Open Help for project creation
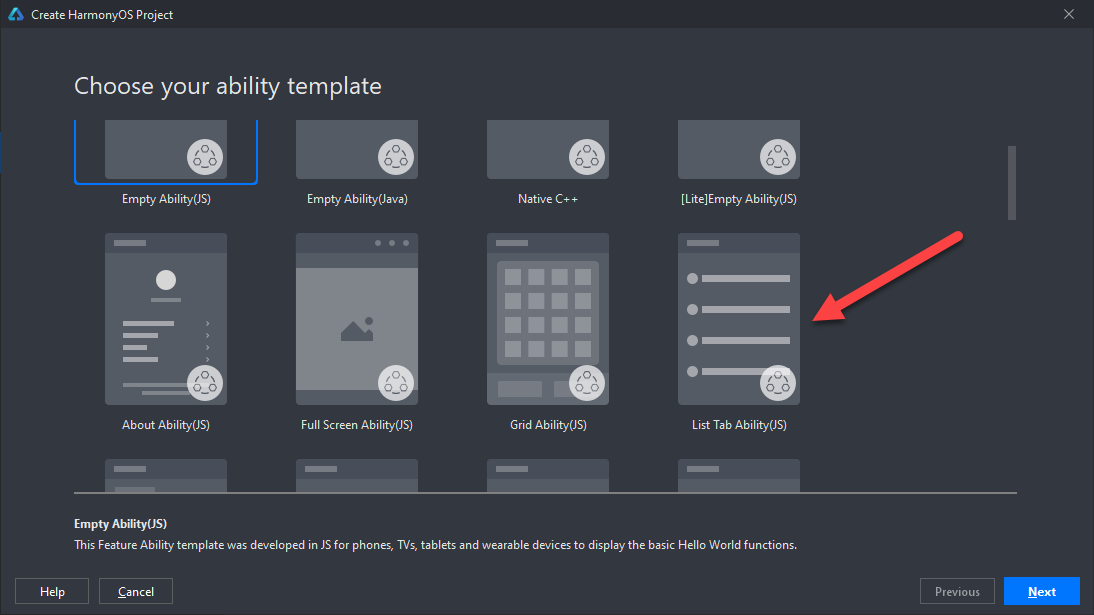The height and width of the screenshot is (615, 1094). 52,591
